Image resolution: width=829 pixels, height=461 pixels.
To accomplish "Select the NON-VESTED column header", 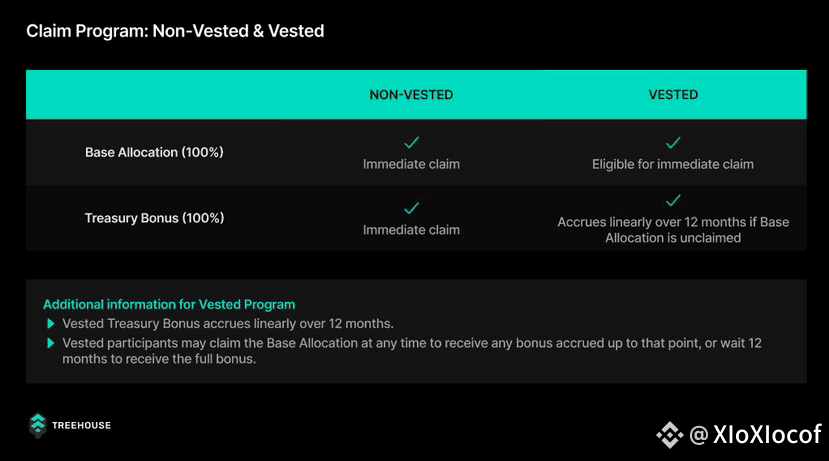I will 411,95.
